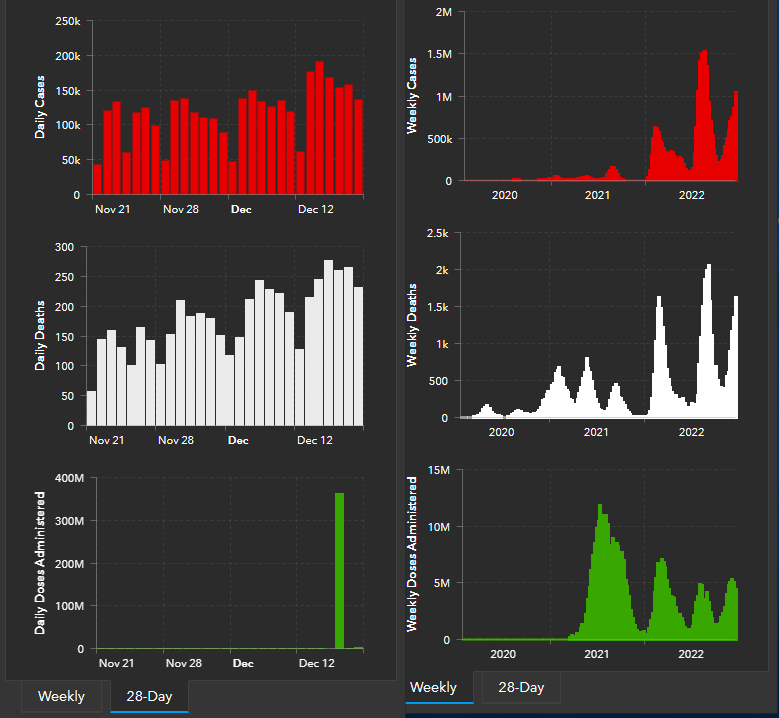The height and width of the screenshot is (718, 779).
Task: Select 28-Day tab below Daily Doses chart
Action: click(148, 696)
